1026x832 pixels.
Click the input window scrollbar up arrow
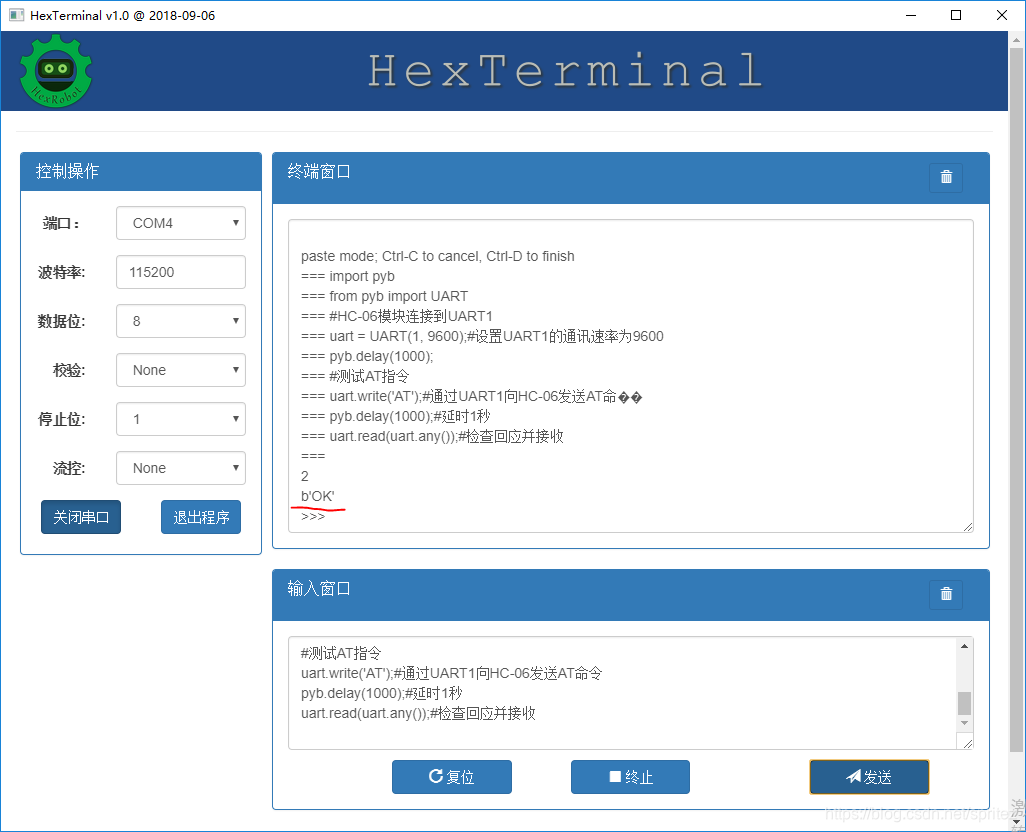coord(964,646)
